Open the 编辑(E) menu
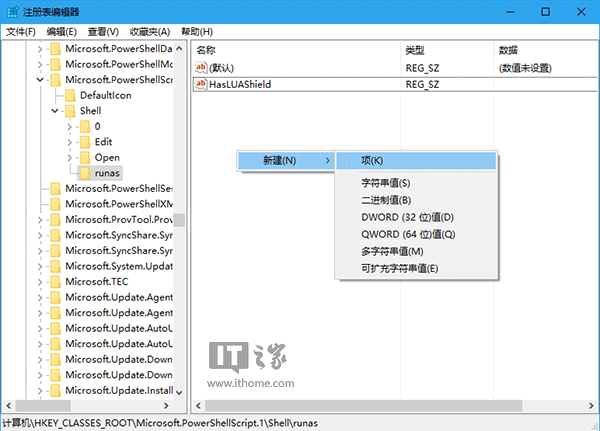The image size is (600, 431). (62, 32)
